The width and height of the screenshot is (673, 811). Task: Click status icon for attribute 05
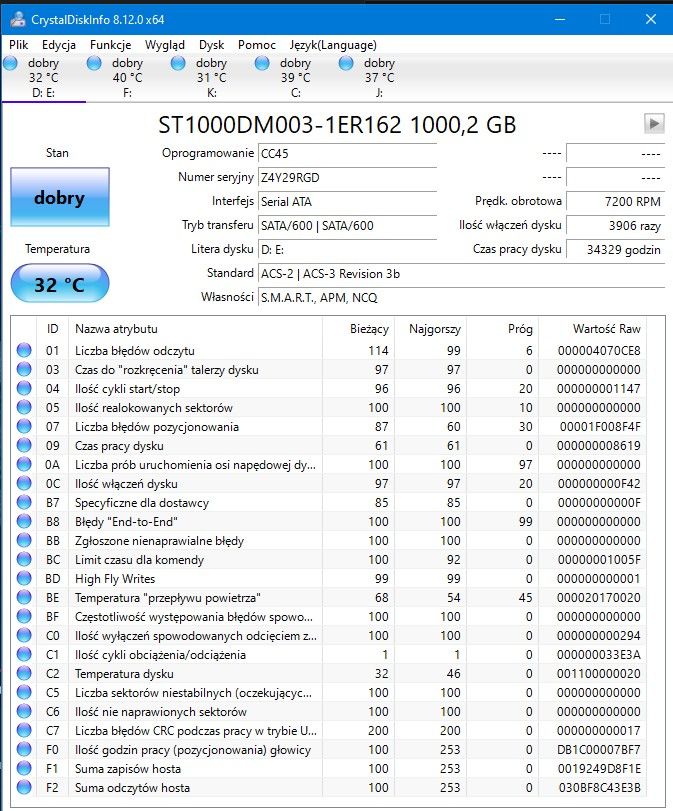point(24,407)
